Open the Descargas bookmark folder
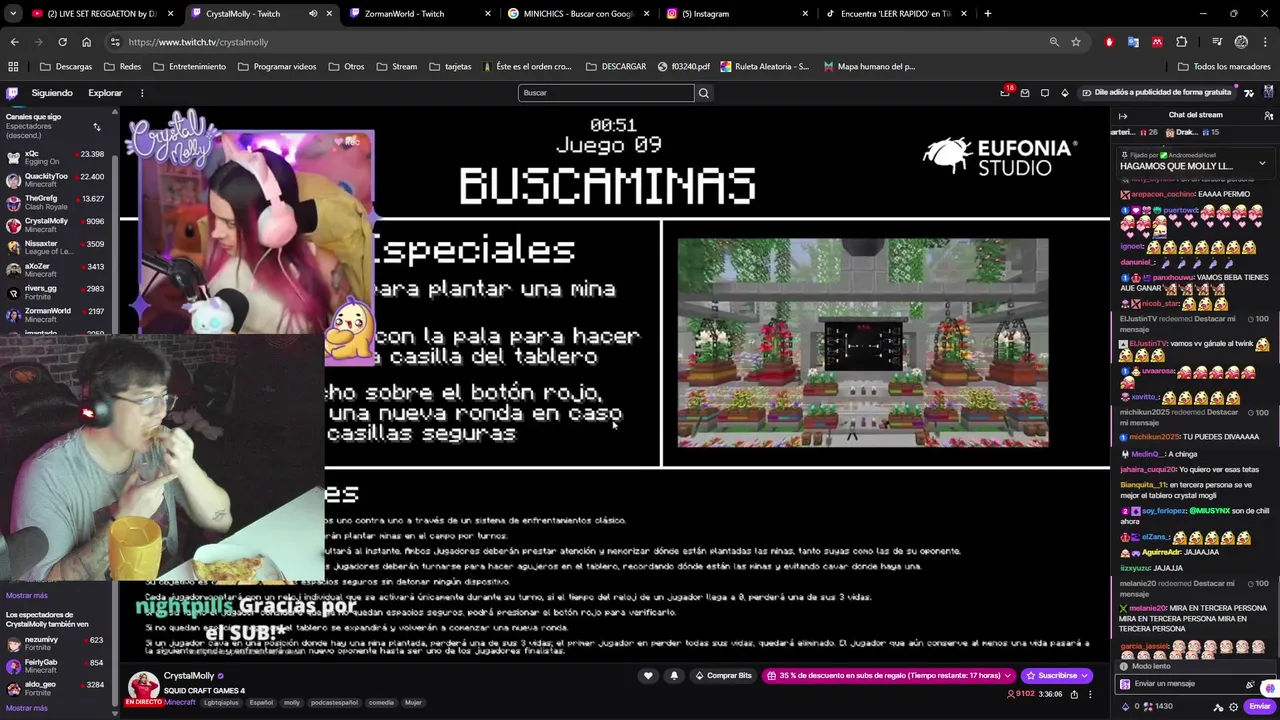The width and height of the screenshot is (1280, 720). 66,66
